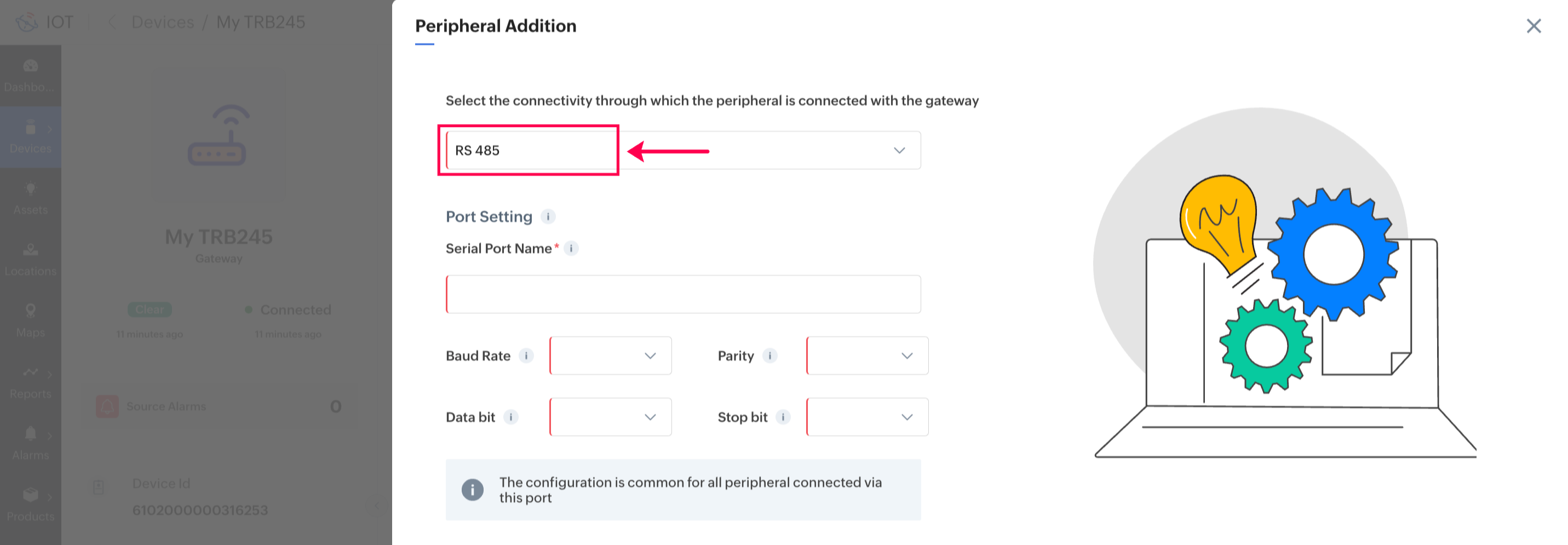Open the Data bit dropdown

pyautogui.click(x=611, y=417)
